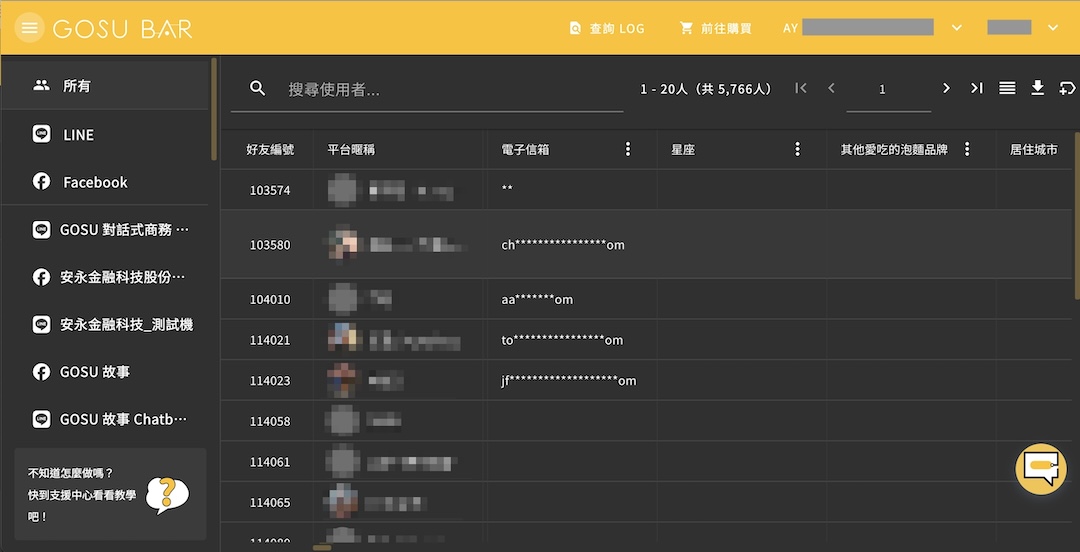
Task: Download the user list
Action: (1037, 88)
